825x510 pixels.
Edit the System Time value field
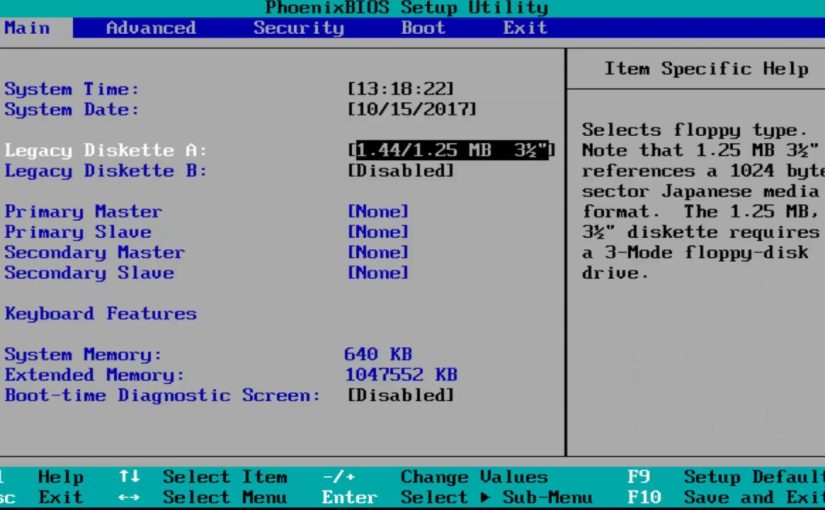click(x=400, y=89)
